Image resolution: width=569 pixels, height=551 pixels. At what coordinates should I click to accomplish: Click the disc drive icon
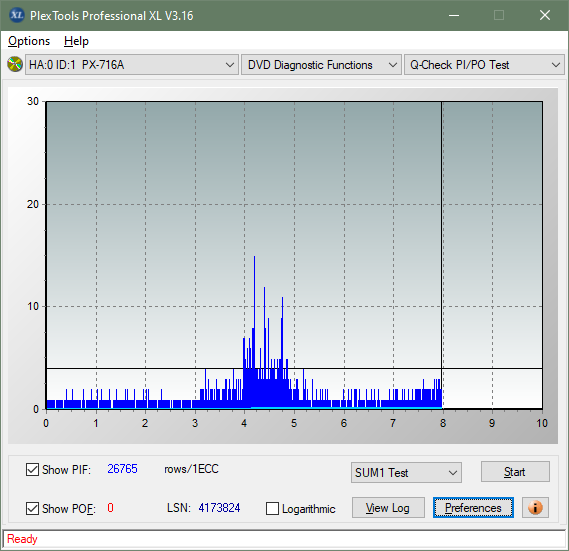[x=15, y=64]
